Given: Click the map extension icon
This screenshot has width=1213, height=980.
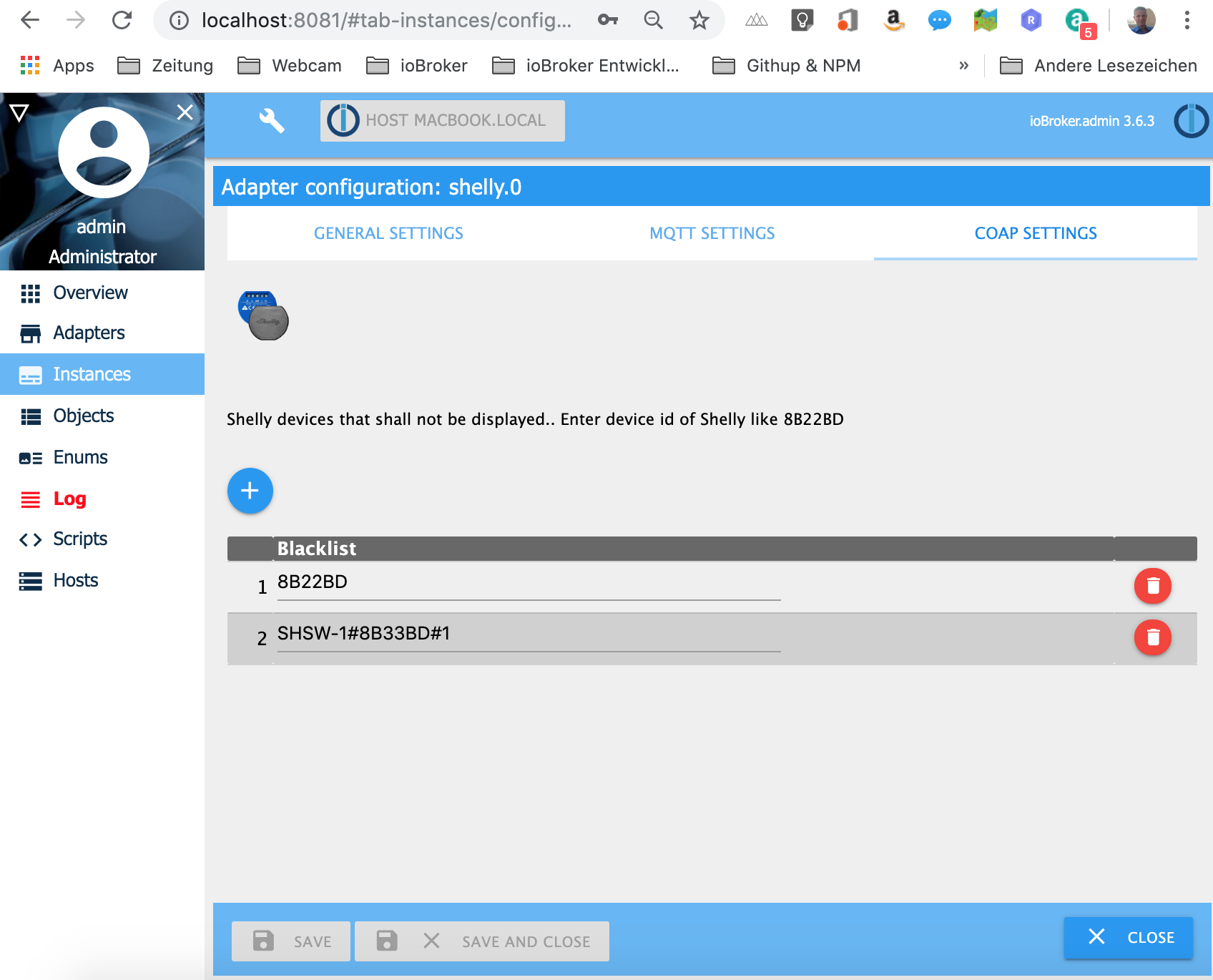Looking at the screenshot, I should [985, 21].
